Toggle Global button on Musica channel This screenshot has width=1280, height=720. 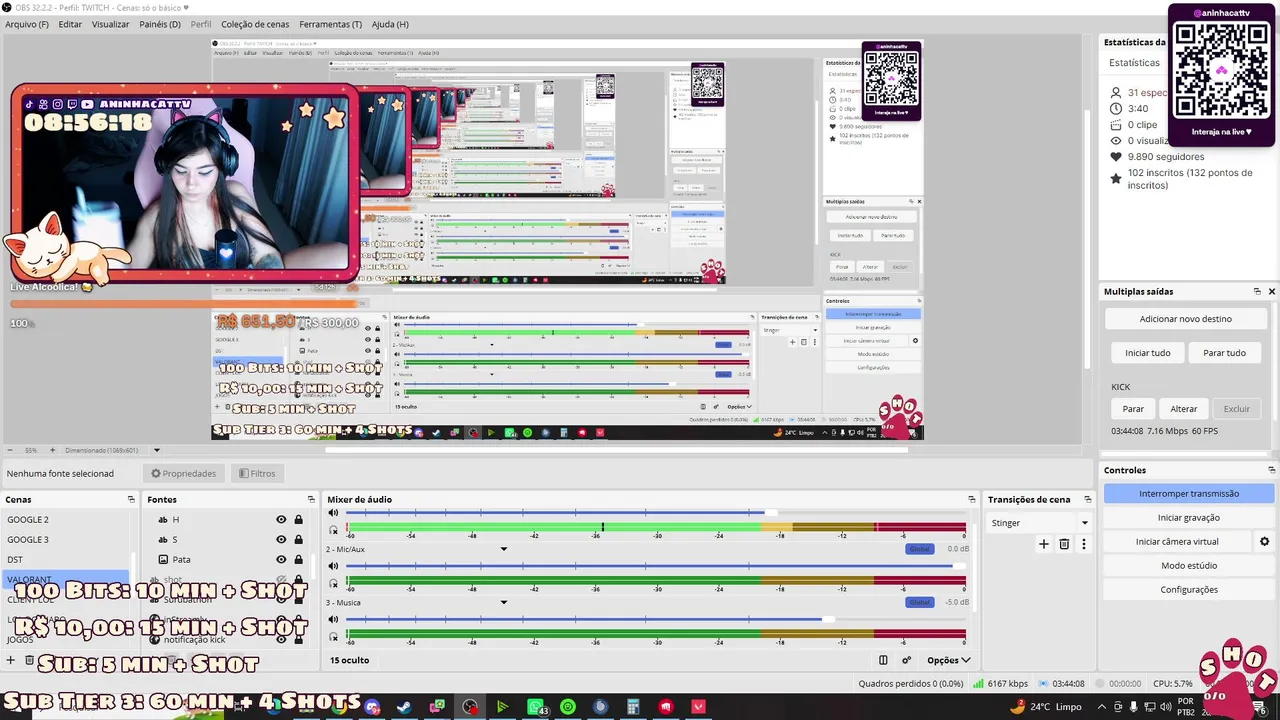919,602
